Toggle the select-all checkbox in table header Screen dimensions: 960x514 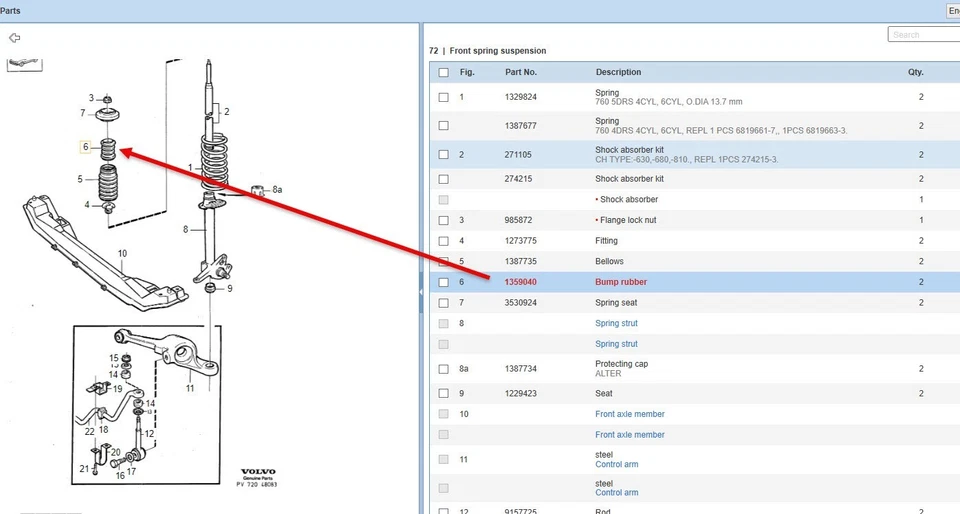443,72
